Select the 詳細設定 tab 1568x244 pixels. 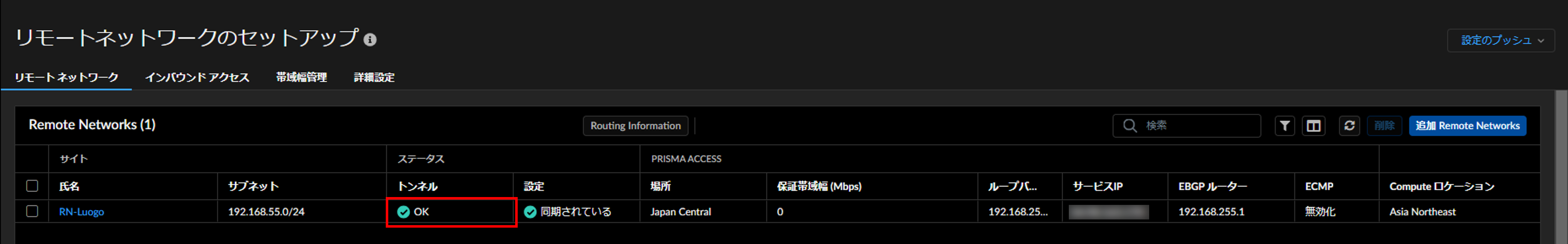(x=374, y=77)
